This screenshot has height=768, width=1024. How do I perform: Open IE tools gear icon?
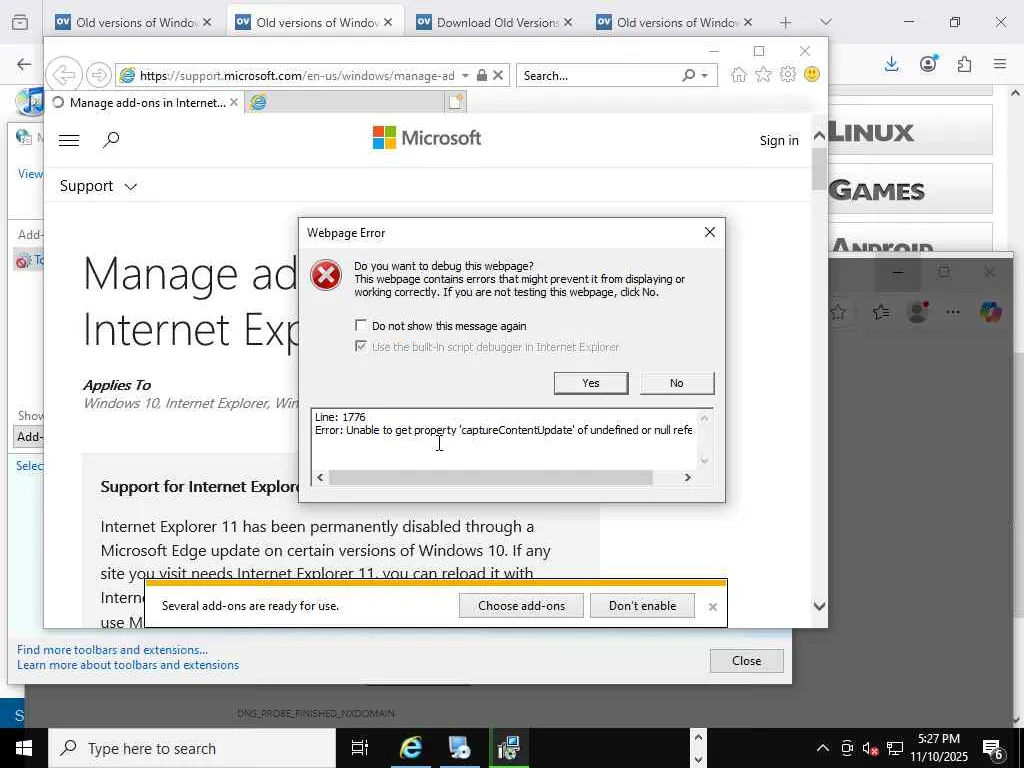(788, 75)
